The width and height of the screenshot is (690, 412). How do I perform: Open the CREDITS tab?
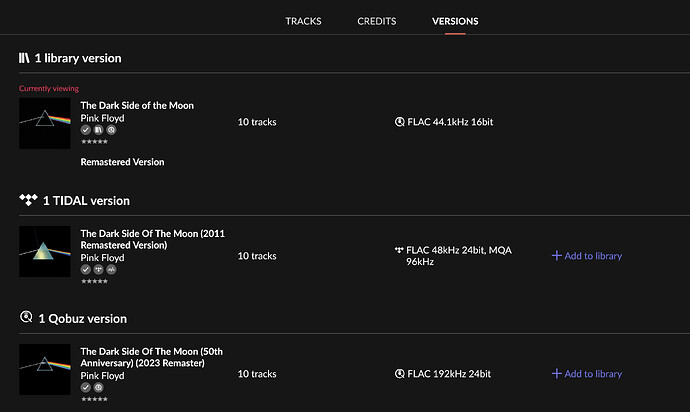pos(377,21)
